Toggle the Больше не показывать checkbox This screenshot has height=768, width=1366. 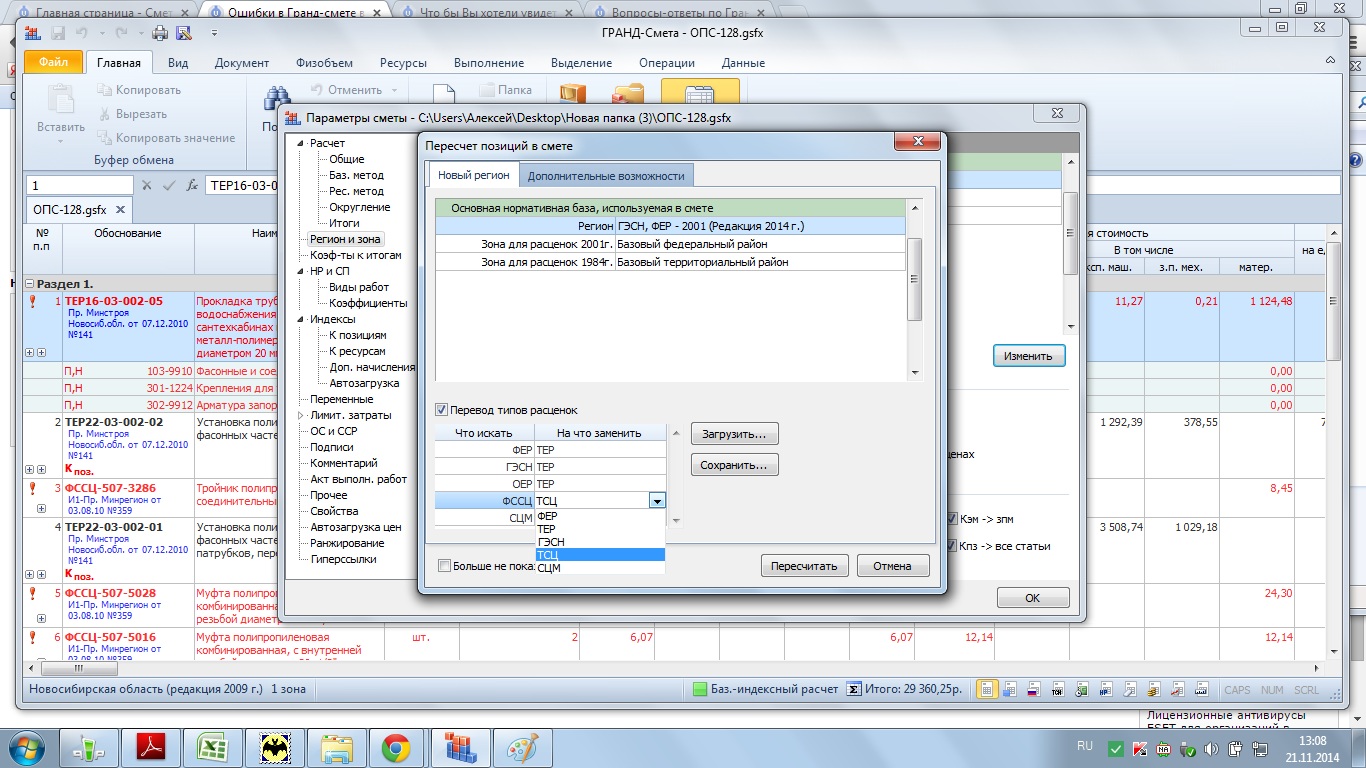[x=444, y=566]
